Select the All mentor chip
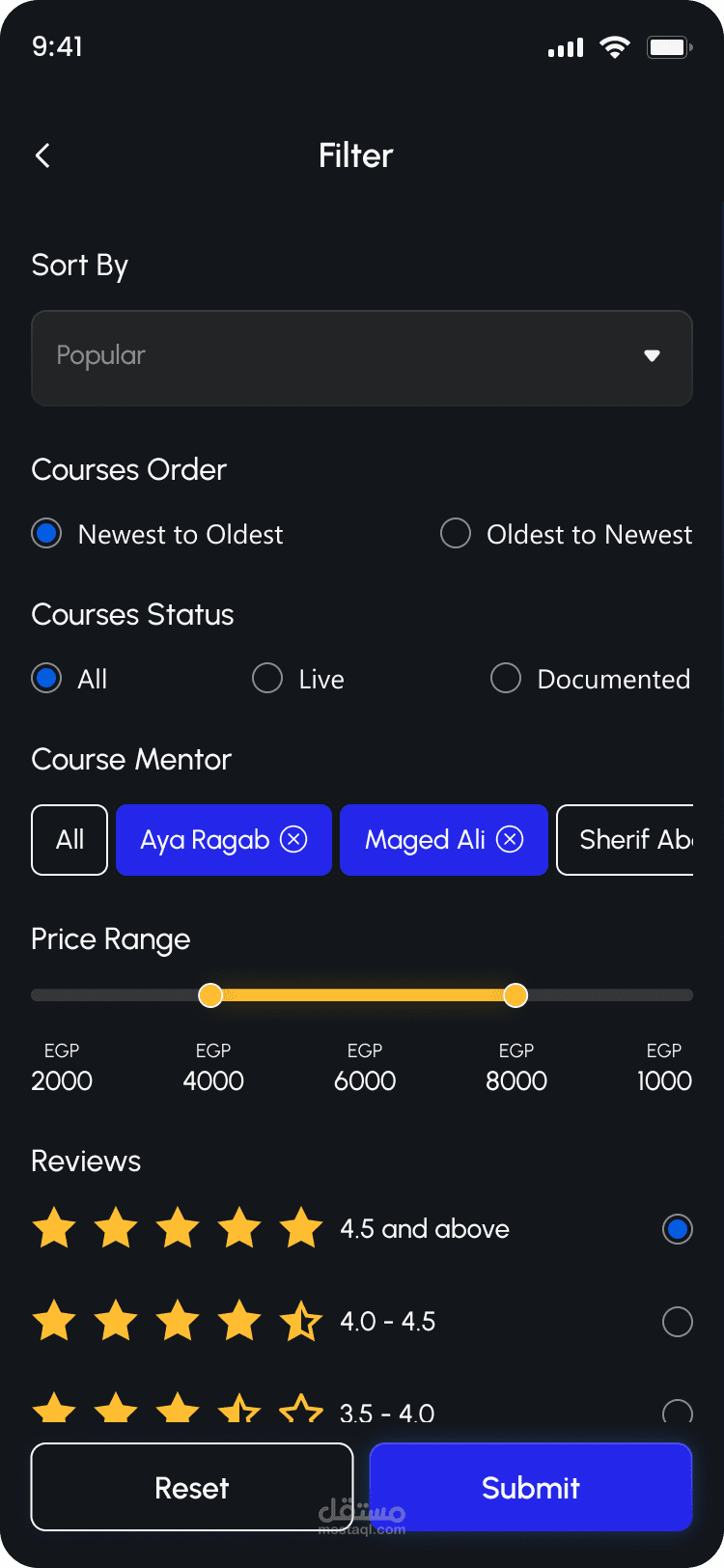The image size is (724, 1568). coord(70,839)
